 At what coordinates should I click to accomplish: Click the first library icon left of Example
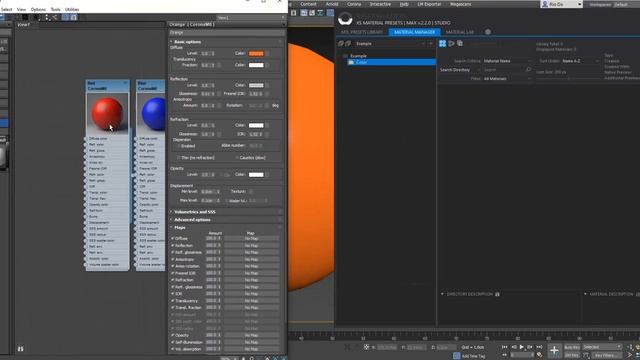coord(340,43)
